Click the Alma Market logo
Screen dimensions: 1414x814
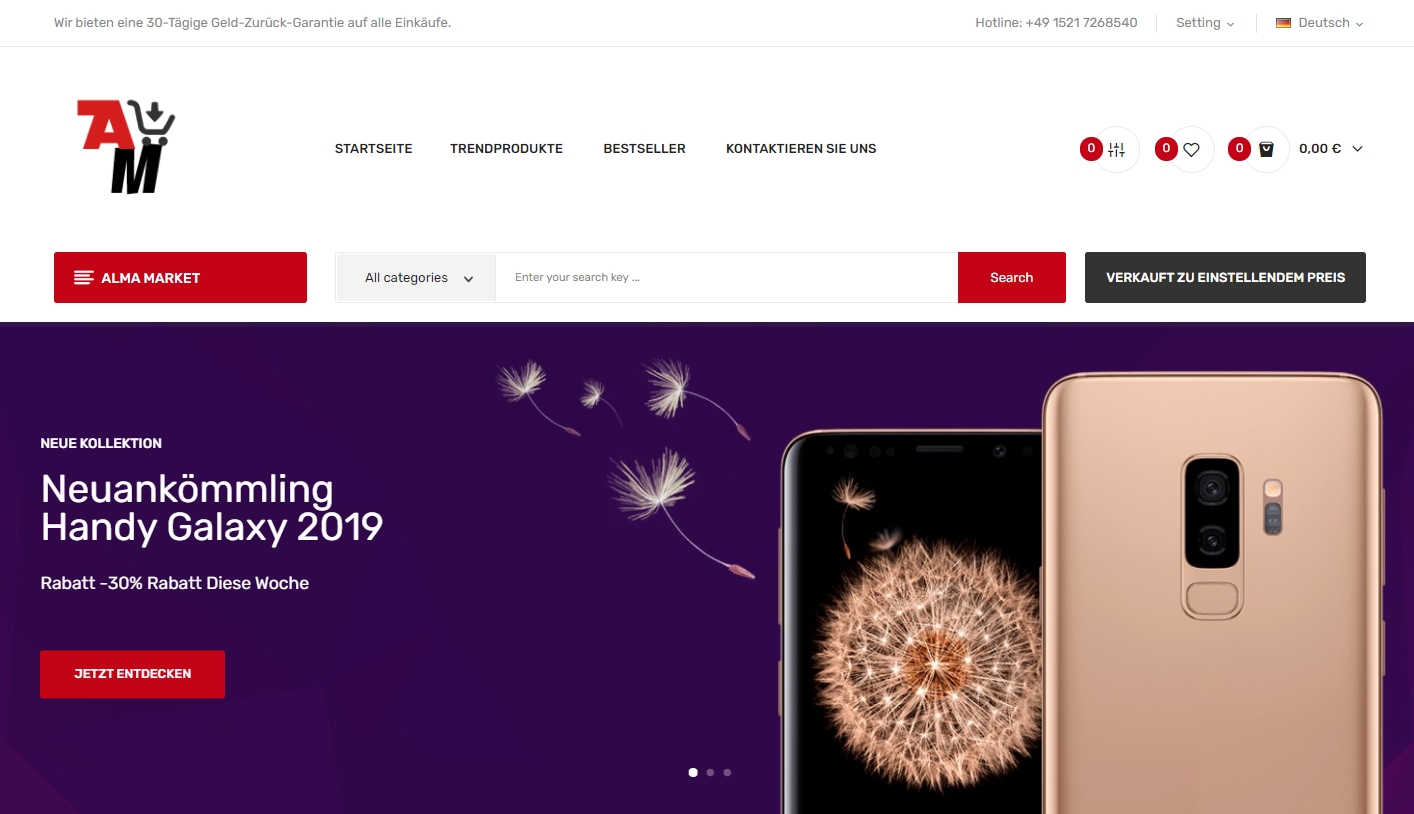point(126,146)
